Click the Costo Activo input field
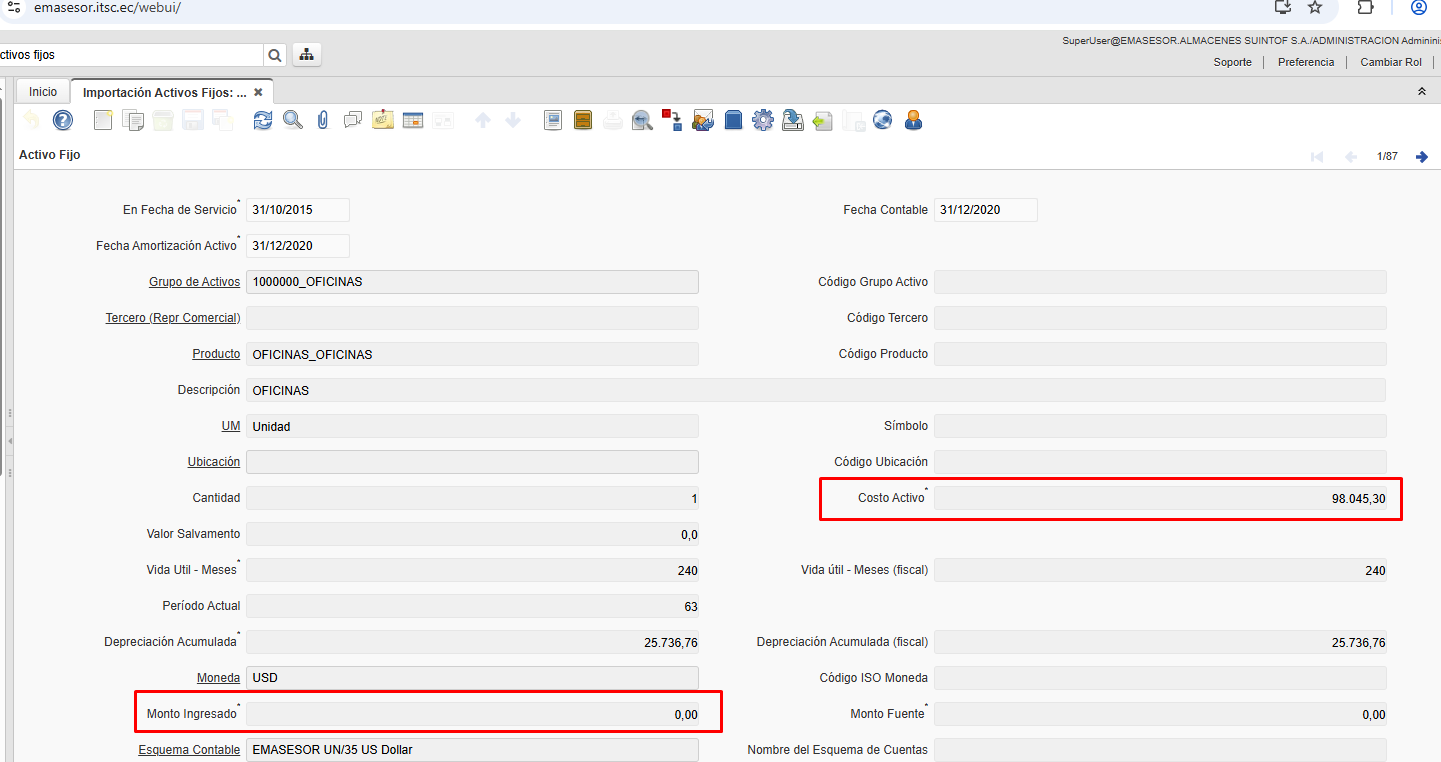 1160,498
